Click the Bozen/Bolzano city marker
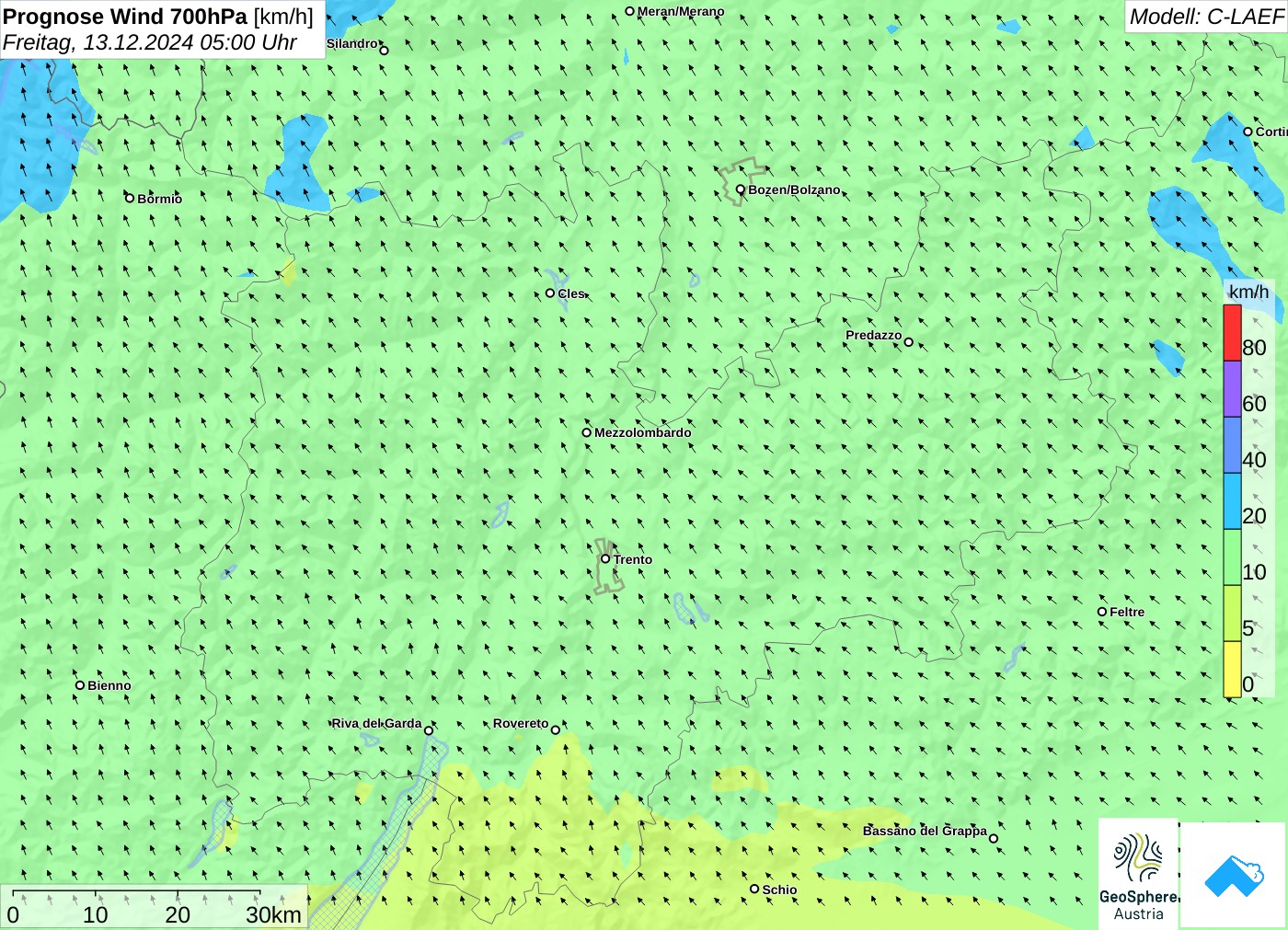This screenshot has height=930, width=1288. 741,189
